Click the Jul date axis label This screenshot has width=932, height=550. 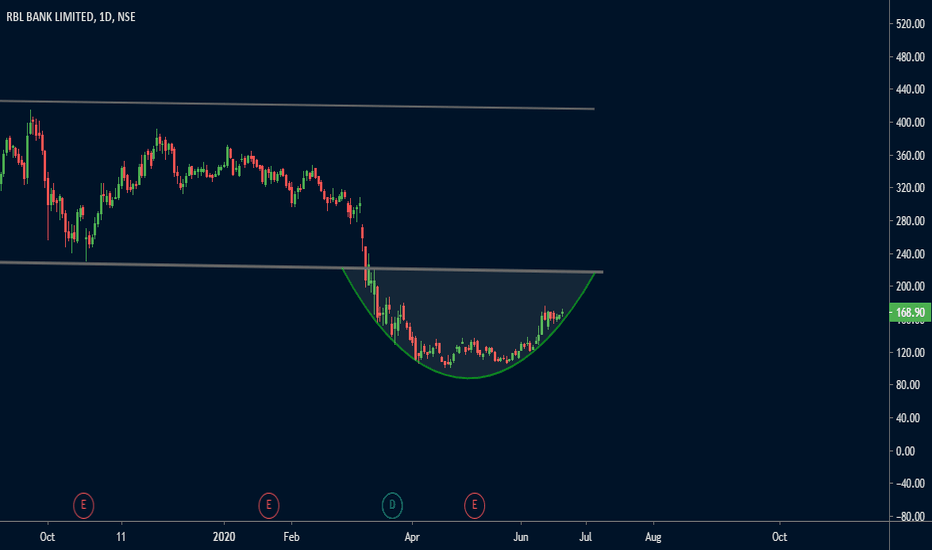pyautogui.click(x=585, y=537)
